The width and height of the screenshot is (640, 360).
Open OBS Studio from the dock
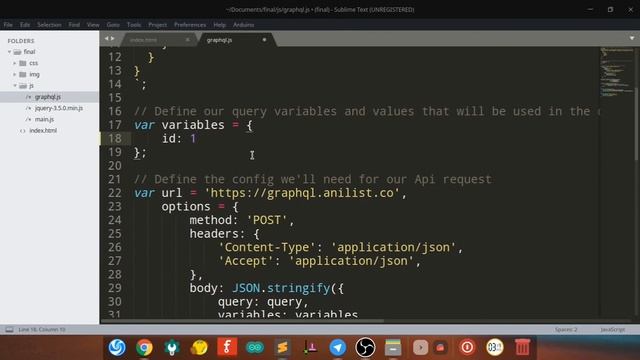(365, 347)
